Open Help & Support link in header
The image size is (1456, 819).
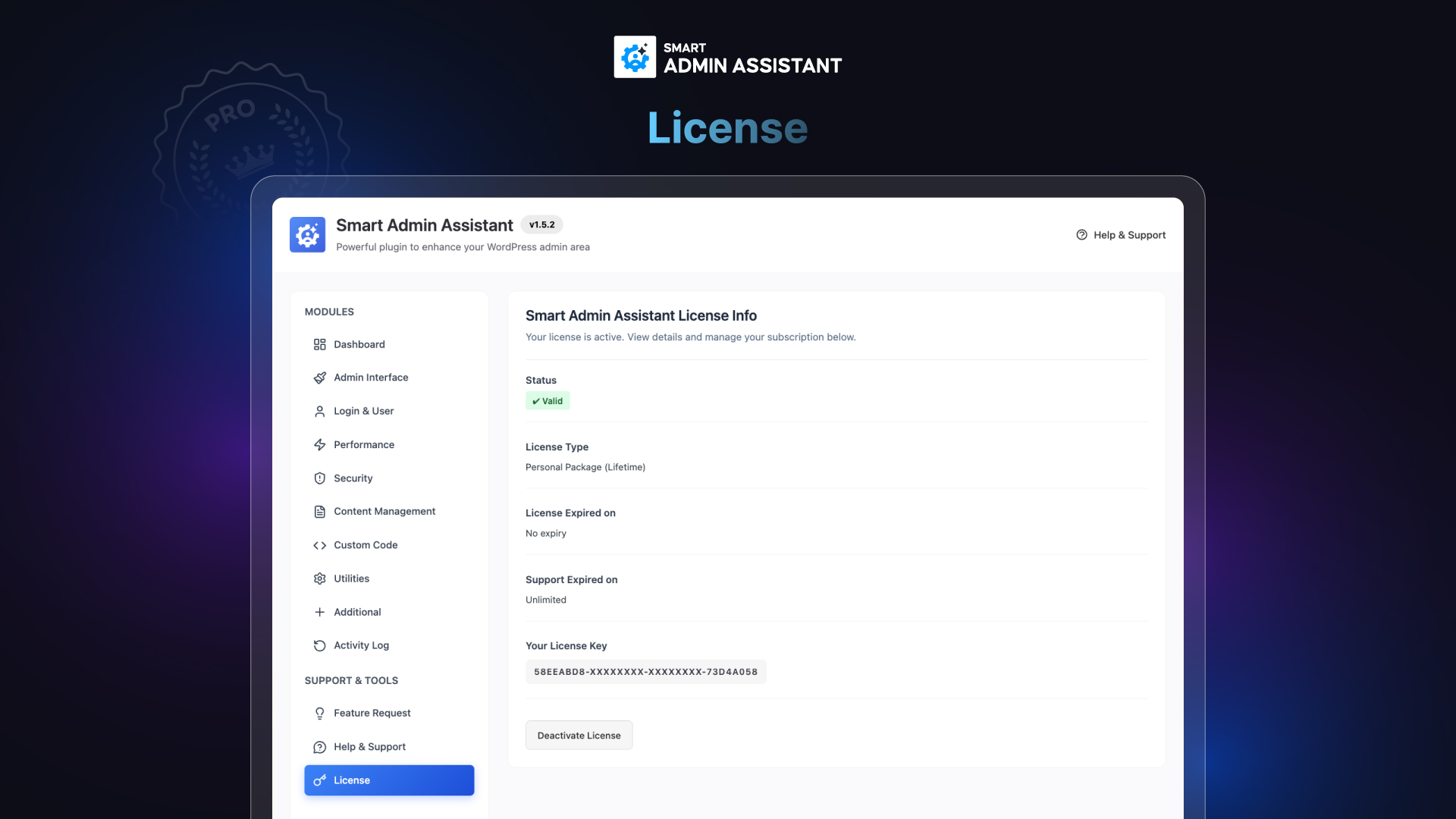1121,235
